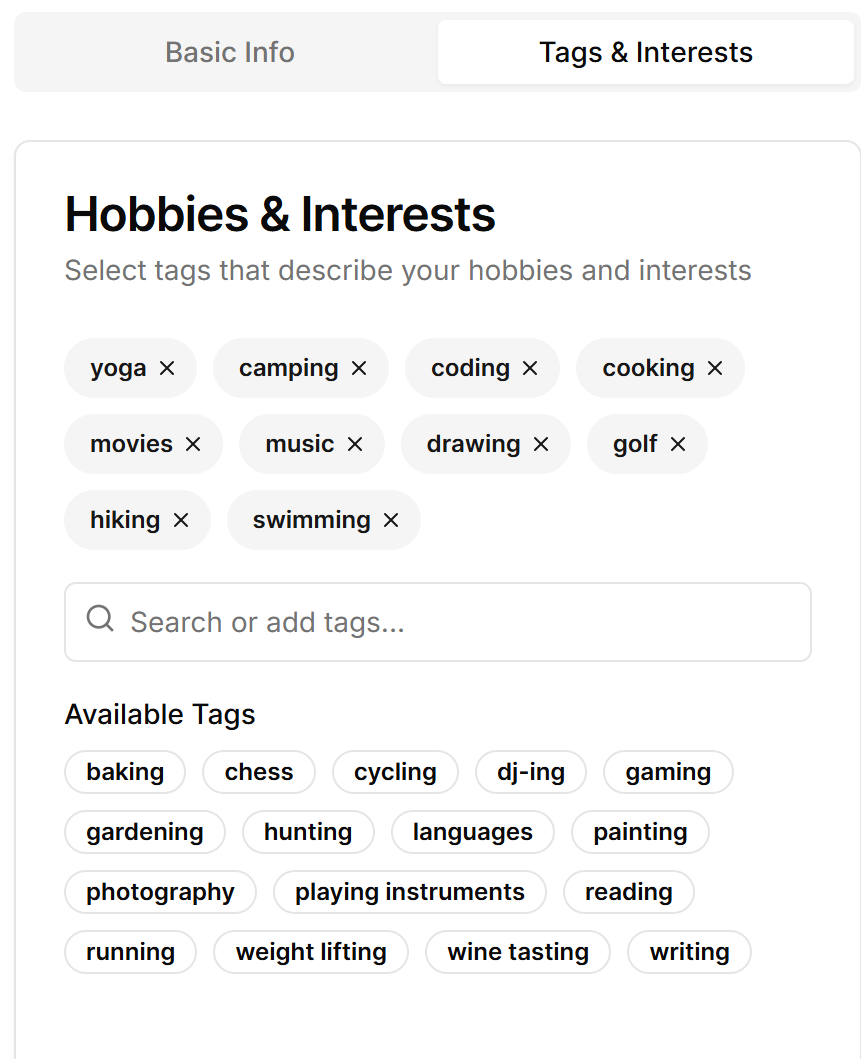
Task: Delete the cooking tag
Action: click(x=715, y=368)
